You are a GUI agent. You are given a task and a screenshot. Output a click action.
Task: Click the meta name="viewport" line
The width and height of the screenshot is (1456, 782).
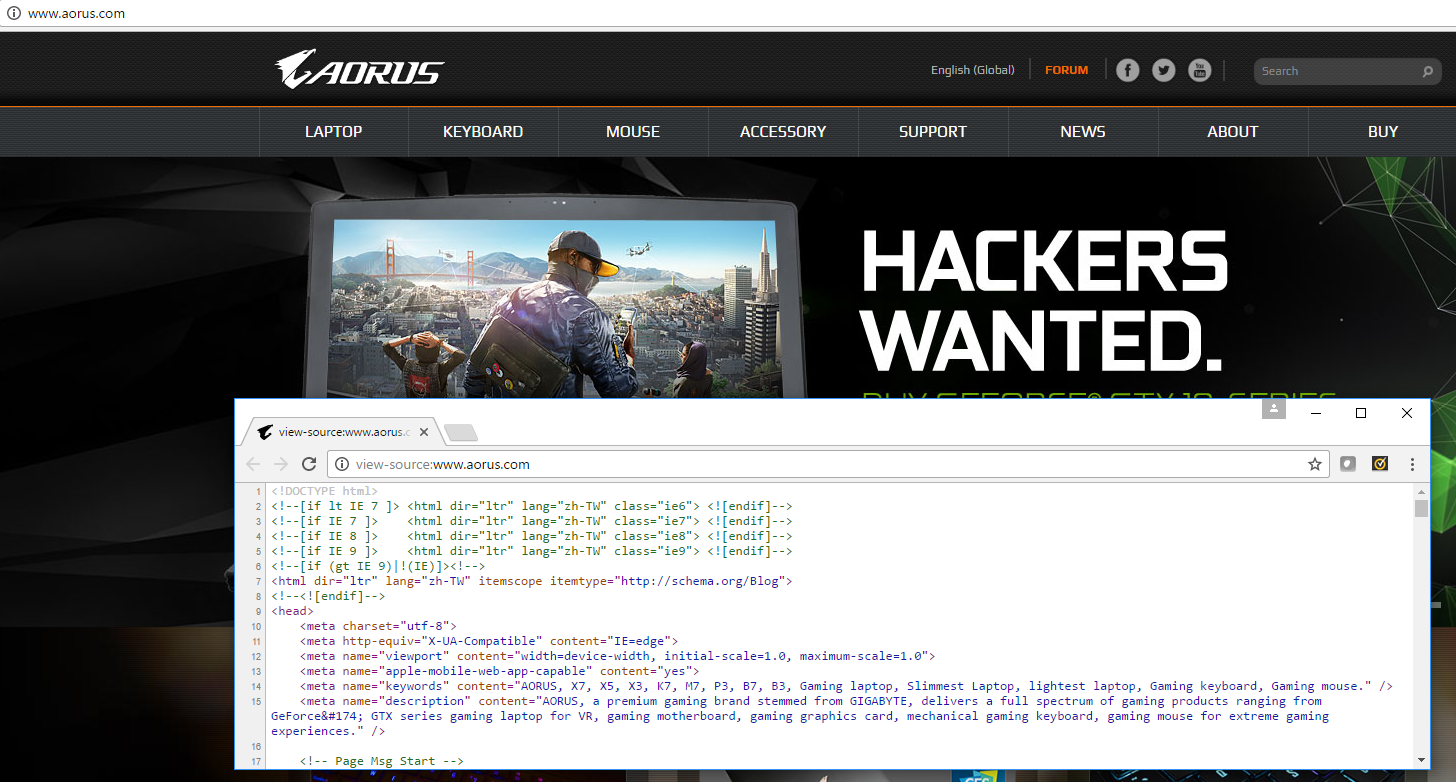pyautogui.click(x=617, y=656)
